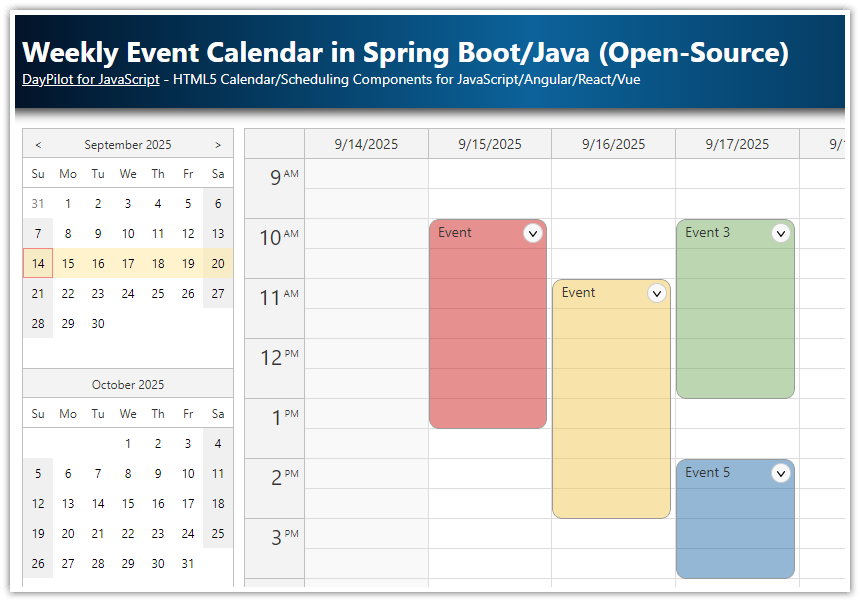The height and width of the screenshot is (602, 860).
Task: Open the red Event's dropdown chevron
Action: pos(532,232)
